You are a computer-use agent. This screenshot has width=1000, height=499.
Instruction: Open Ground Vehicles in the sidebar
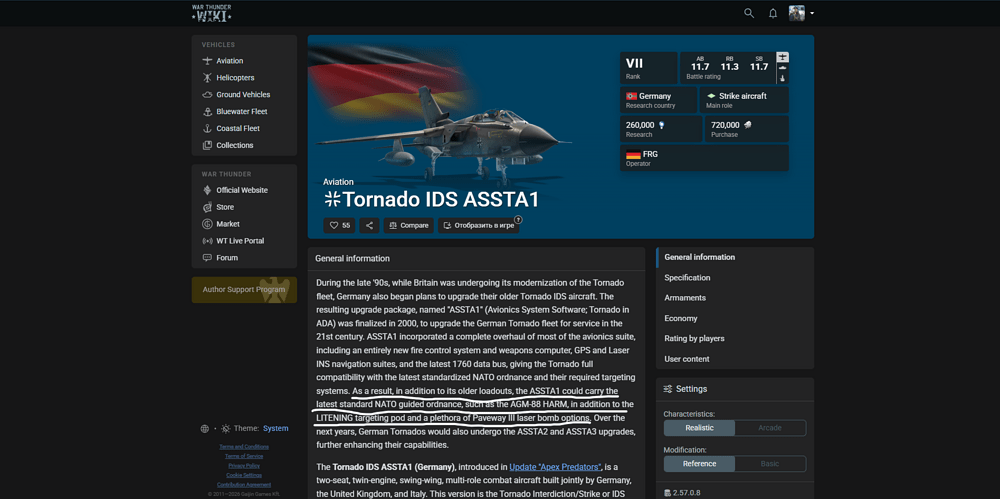tap(243, 94)
